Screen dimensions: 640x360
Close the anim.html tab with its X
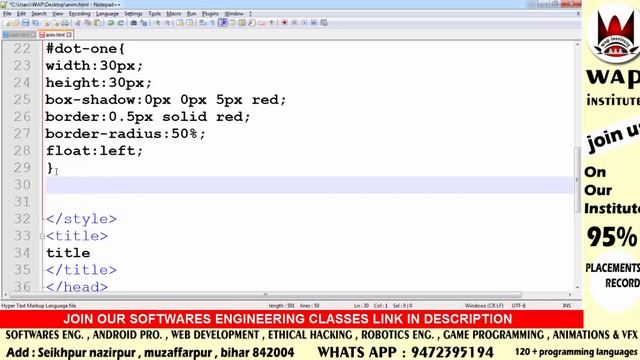tap(69, 35)
